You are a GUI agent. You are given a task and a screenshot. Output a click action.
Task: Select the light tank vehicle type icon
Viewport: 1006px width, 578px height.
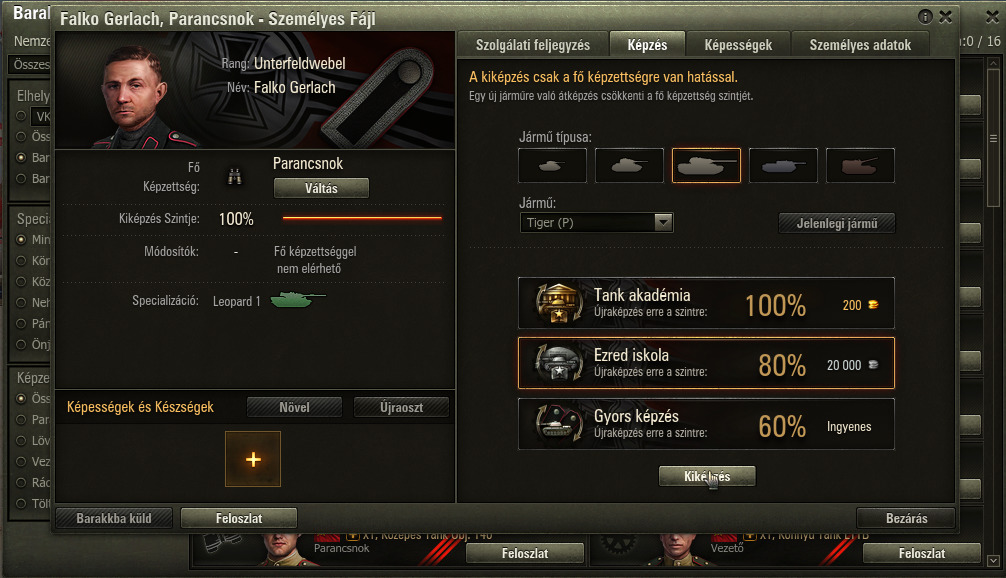click(x=552, y=166)
